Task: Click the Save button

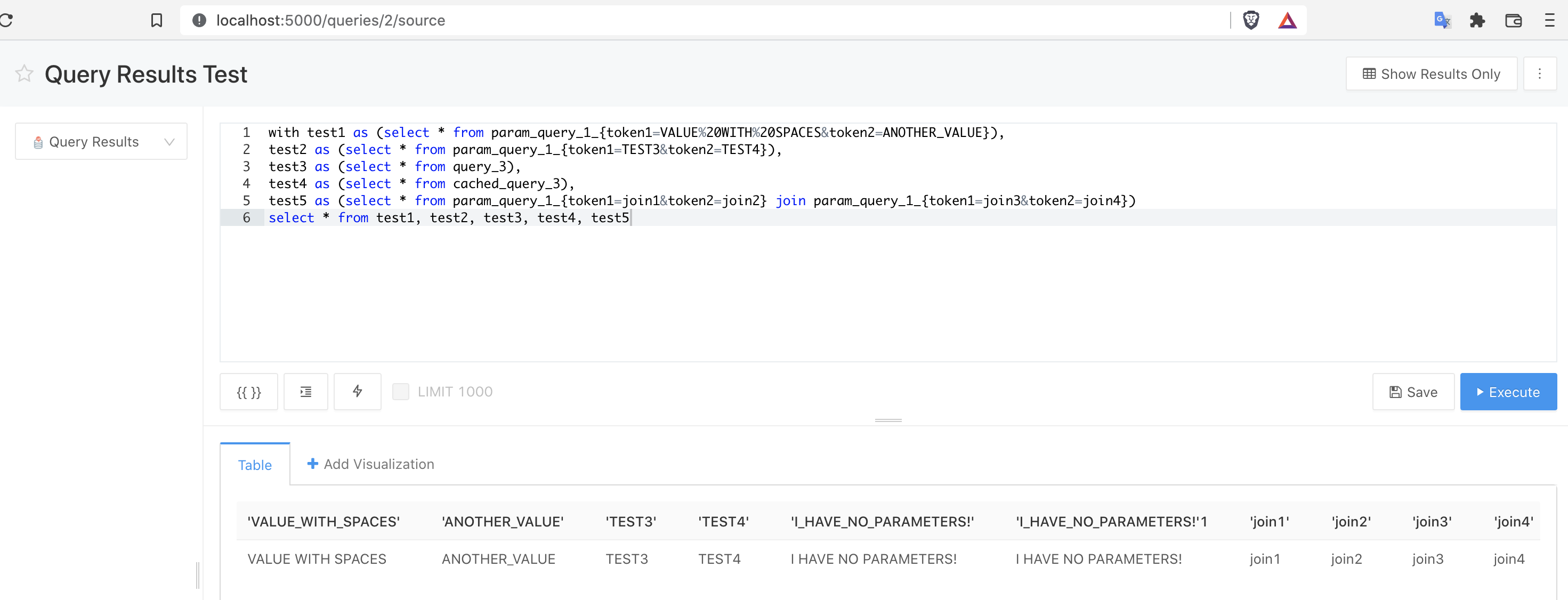Action: tap(1413, 393)
